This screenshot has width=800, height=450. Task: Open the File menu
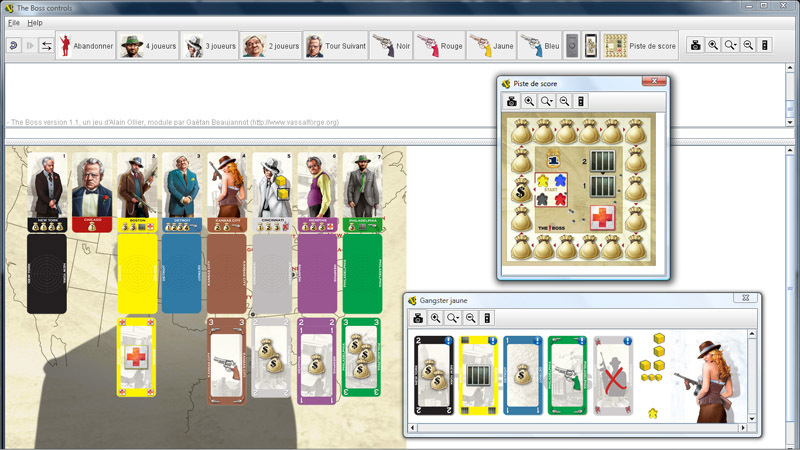pyautogui.click(x=13, y=22)
